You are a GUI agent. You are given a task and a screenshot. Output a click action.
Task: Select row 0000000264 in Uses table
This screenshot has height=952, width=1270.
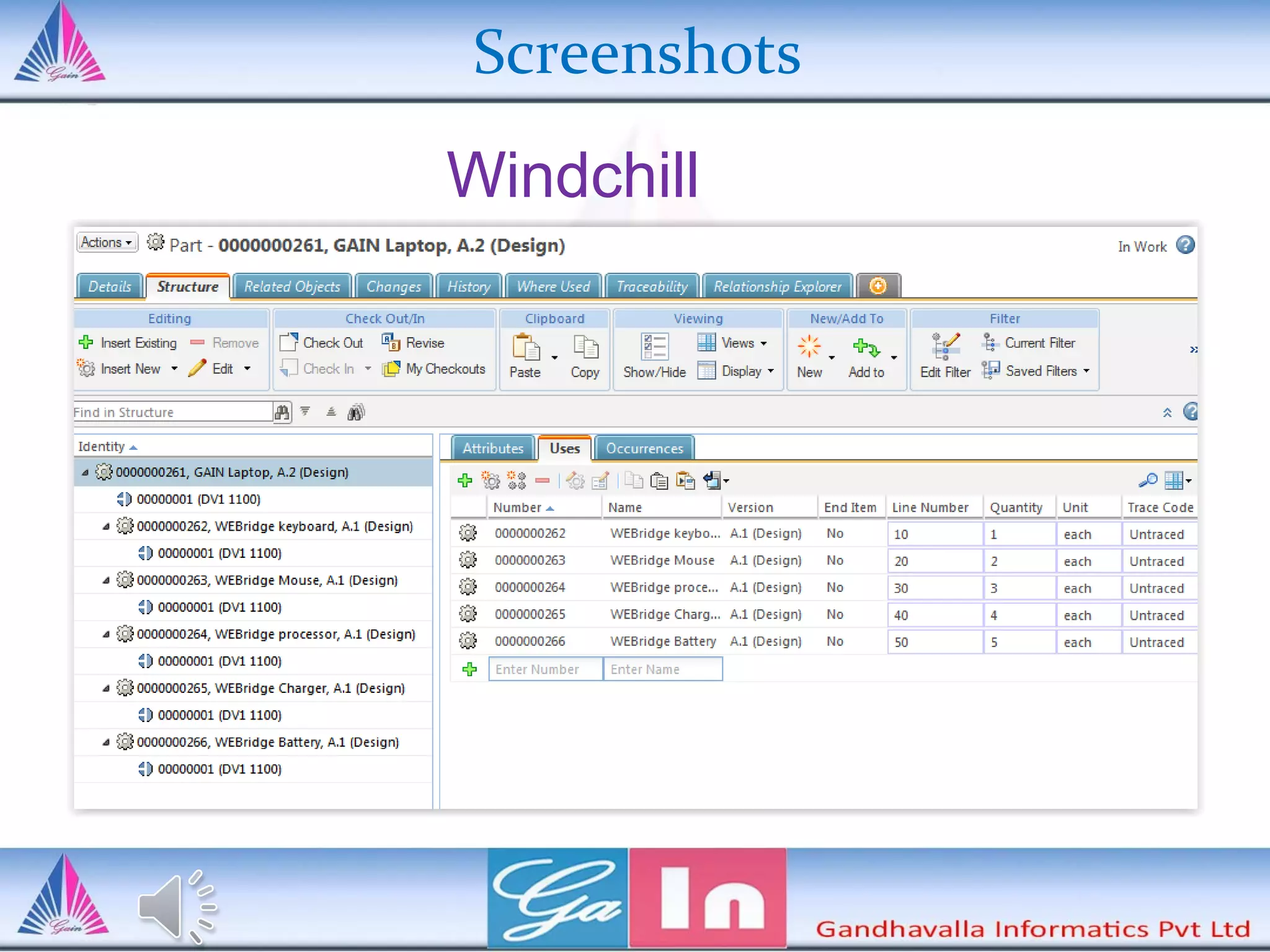point(824,588)
